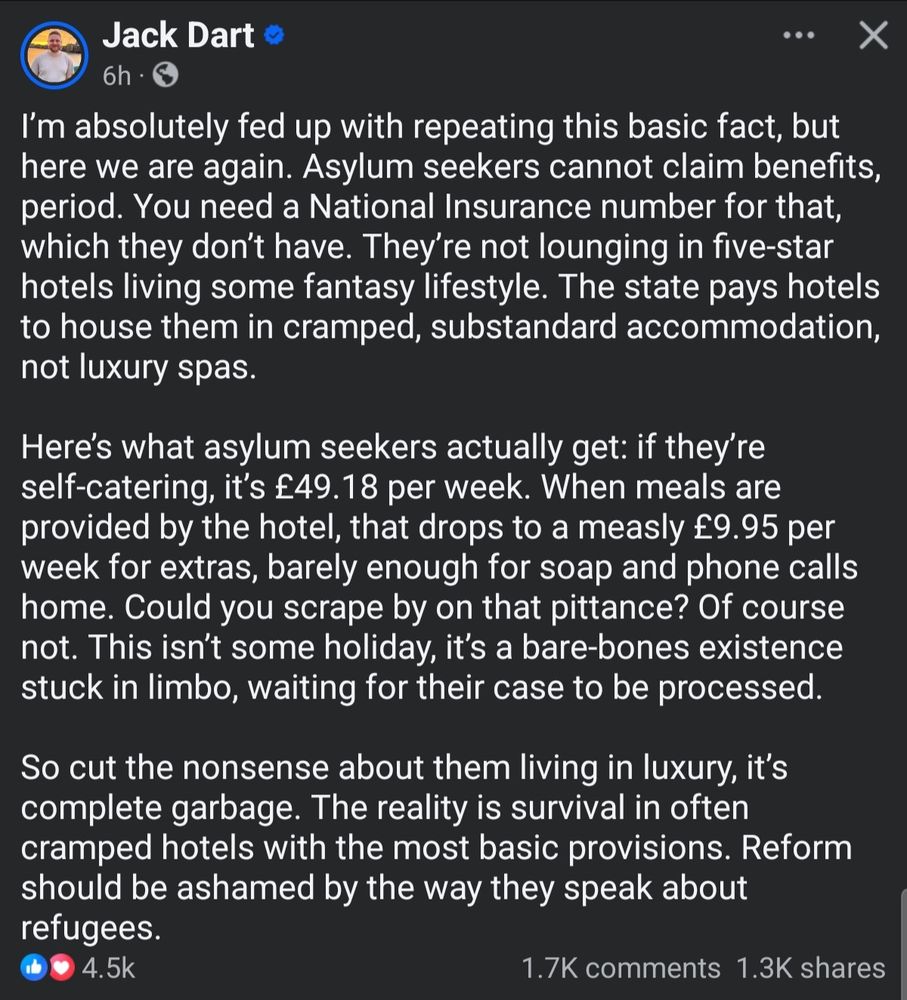This screenshot has width=907, height=1000.
Task: View the 1.3K shares
Action: [811, 967]
